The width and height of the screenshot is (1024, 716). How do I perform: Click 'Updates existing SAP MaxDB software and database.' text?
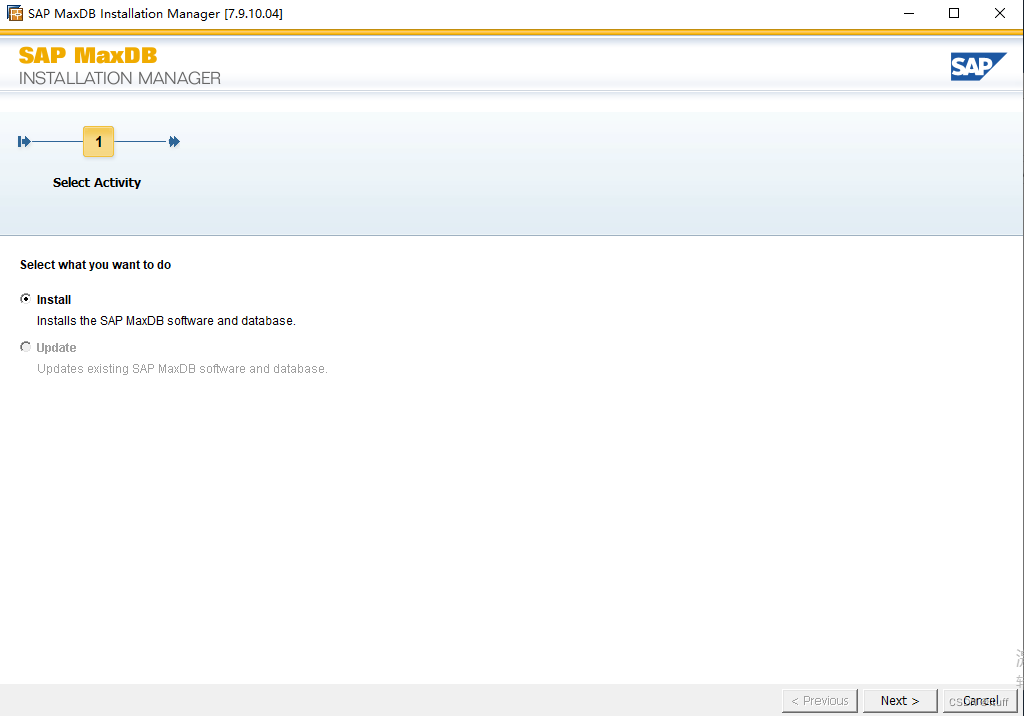(182, 369)
